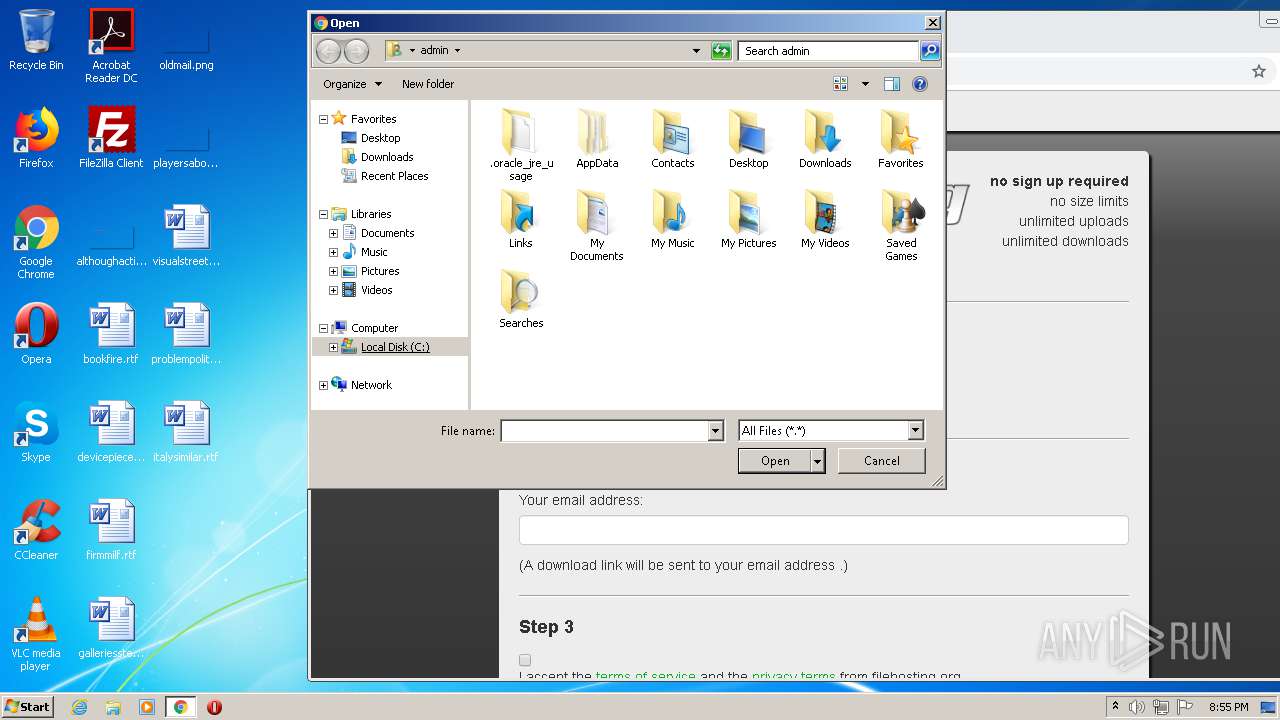
Task: Select the Favorites folder in file list
Action: (x=901, y=139)
